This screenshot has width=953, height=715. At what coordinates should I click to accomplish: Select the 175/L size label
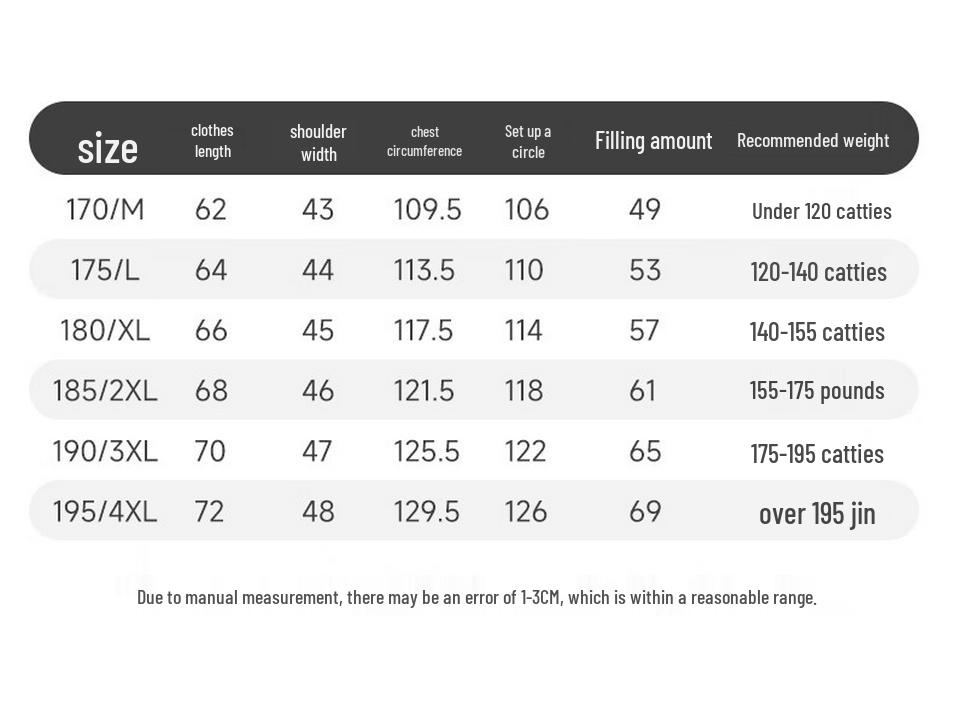pyautogui.click(x=105, y=270)
